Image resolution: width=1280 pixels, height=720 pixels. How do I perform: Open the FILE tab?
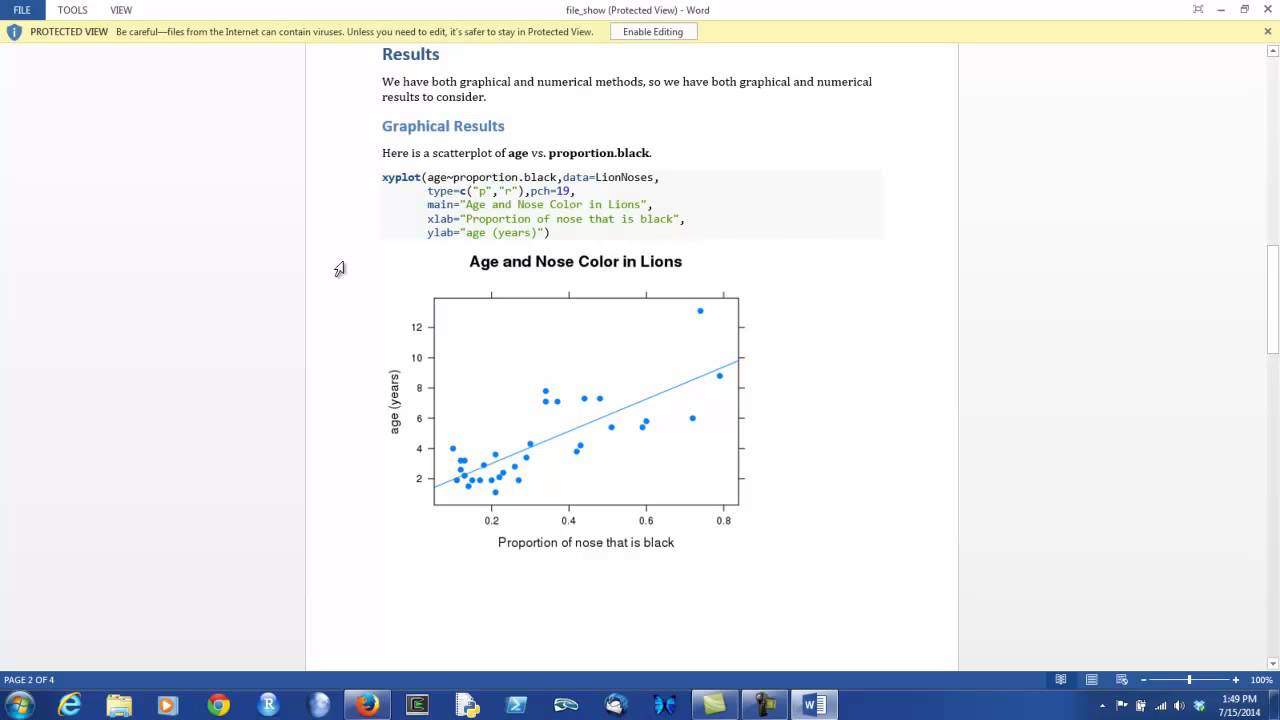point(22,10)
